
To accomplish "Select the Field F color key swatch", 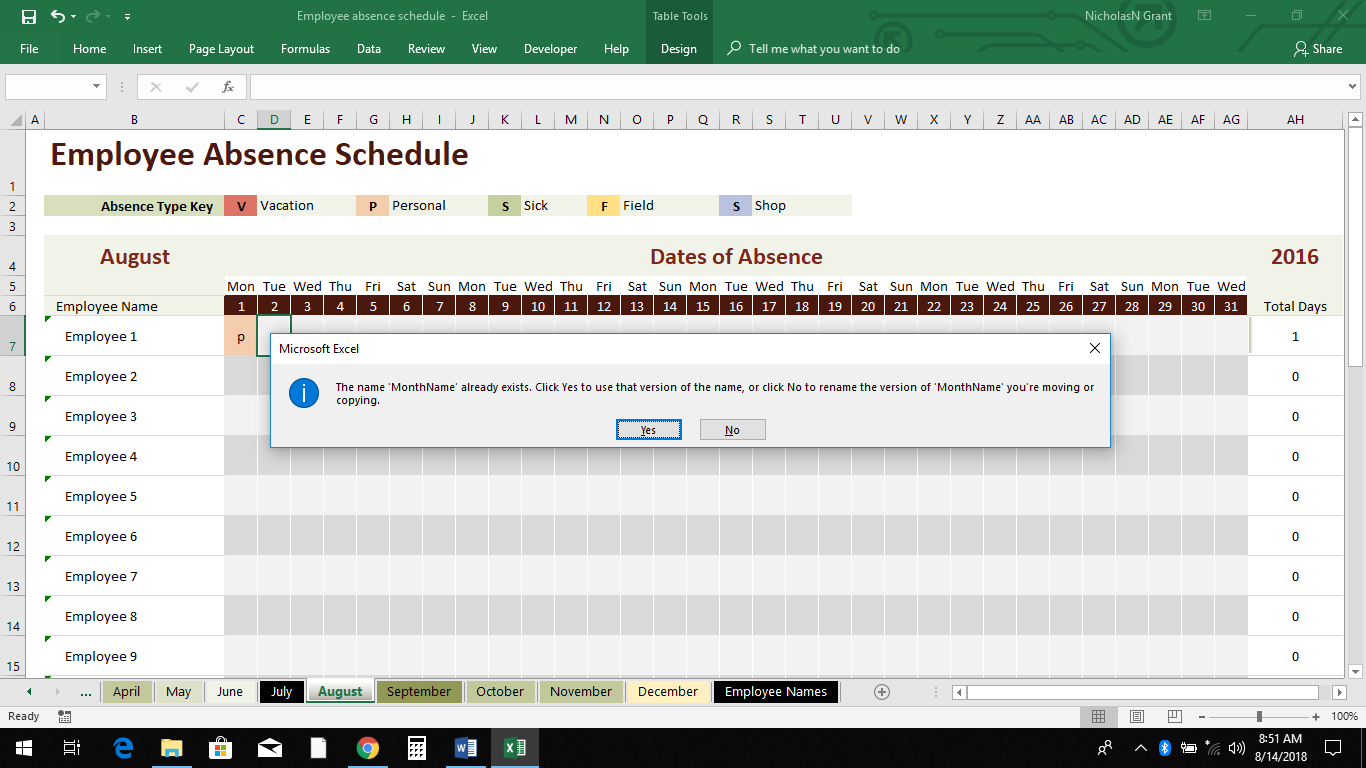I will click(x=604, y=206).
